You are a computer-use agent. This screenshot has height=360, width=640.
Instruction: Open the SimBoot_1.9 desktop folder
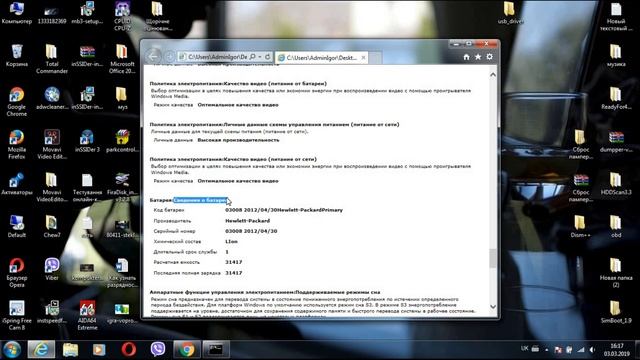(616, 312)
